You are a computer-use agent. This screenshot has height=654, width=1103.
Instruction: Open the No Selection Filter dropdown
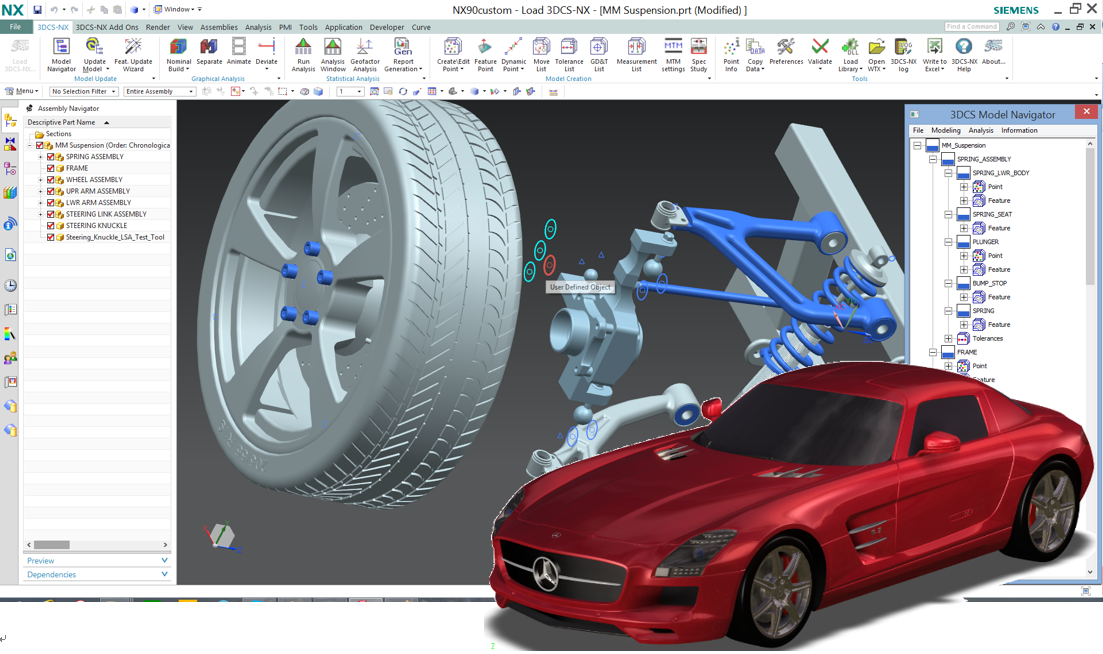pos(83,91)
